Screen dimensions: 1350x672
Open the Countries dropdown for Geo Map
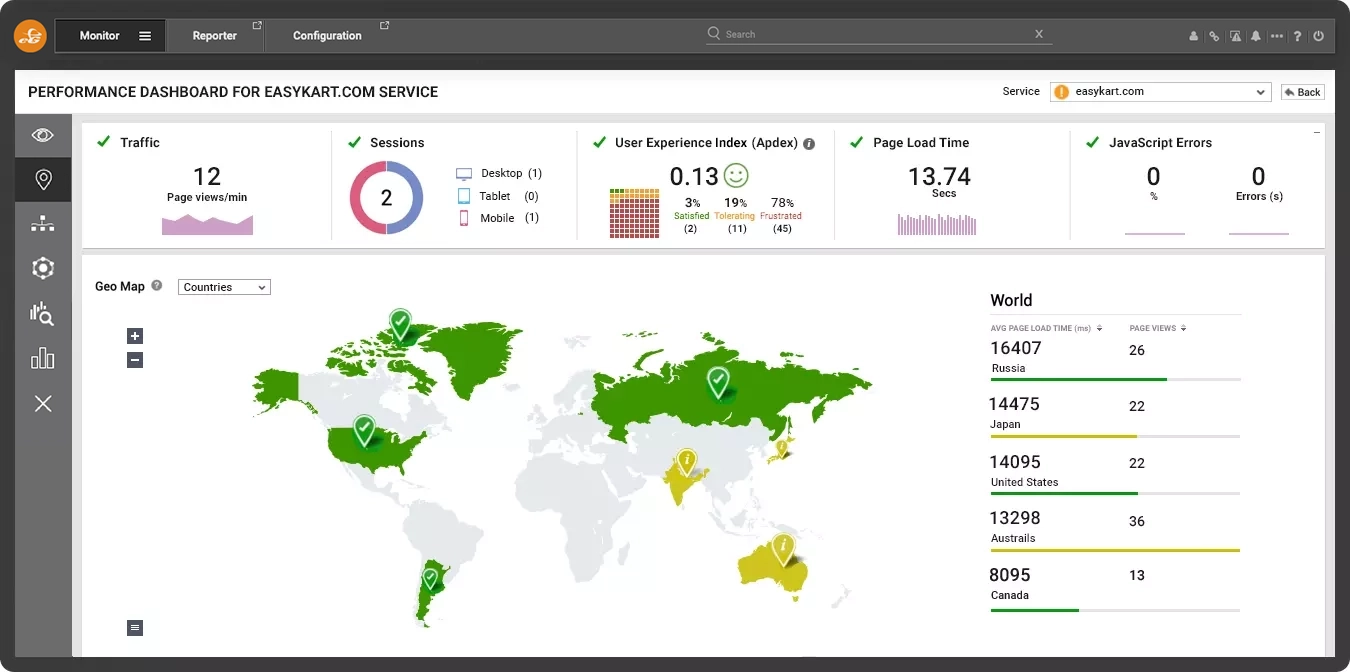click(x=224, y=287)
